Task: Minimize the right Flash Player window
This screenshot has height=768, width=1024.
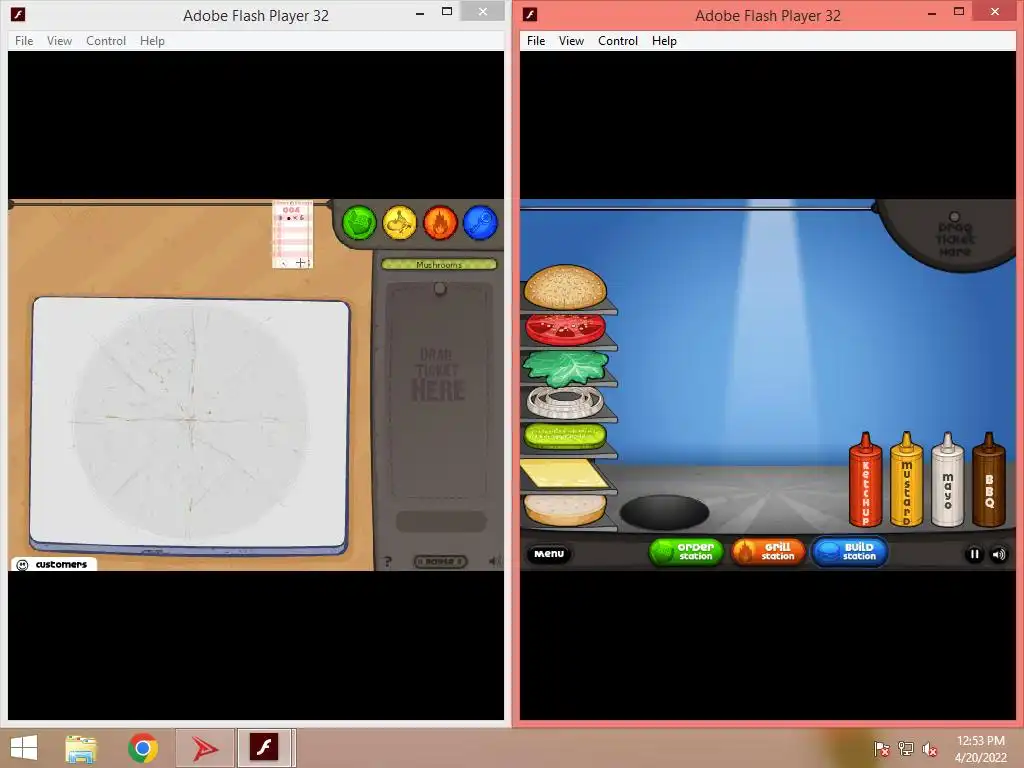Action: click(x=932, y=13)
